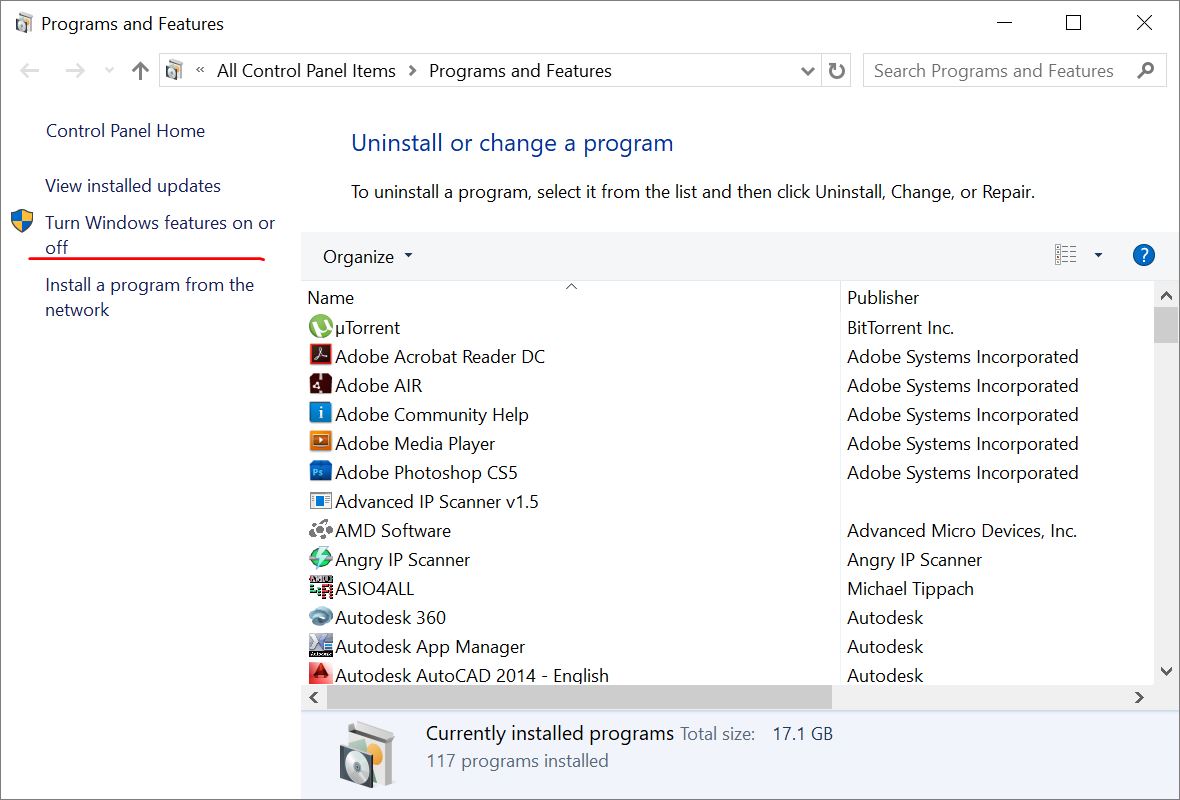Click the Autodesk AutoCAD 2014 icon
The image size is (1180, 800).
pyautogui.click(x=320, y=674)
